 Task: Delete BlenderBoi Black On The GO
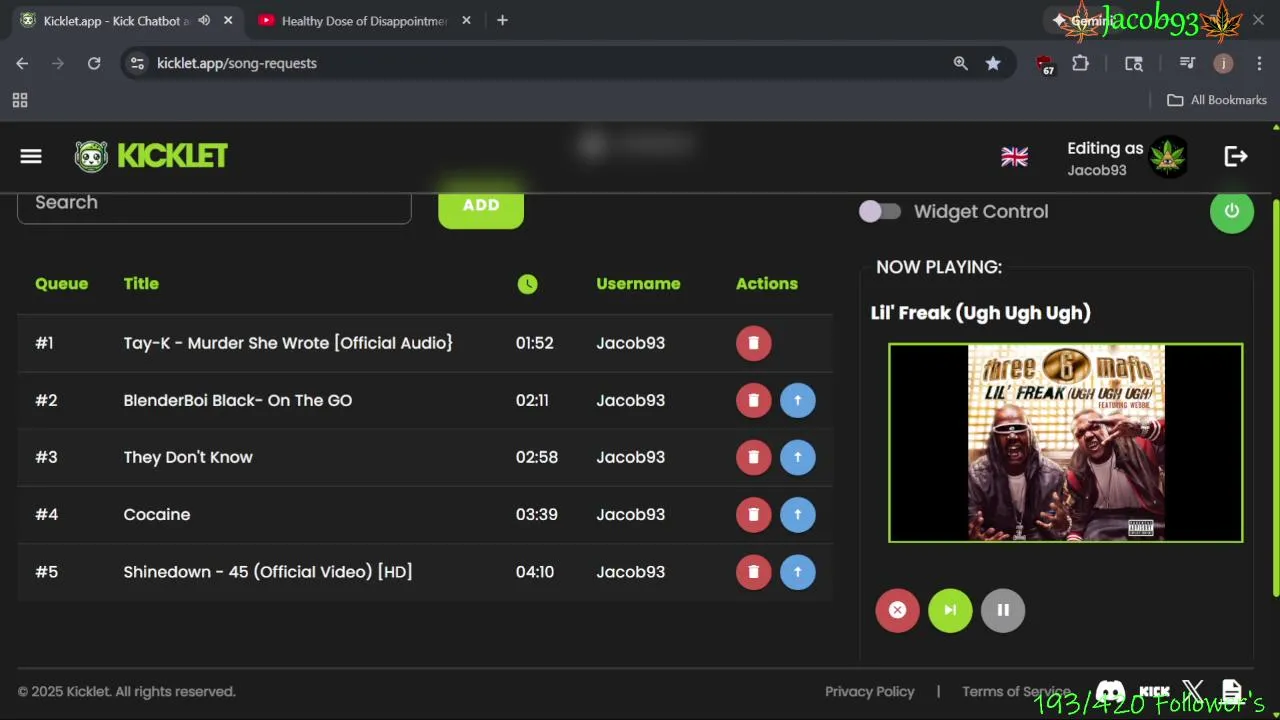pyautogui.click(x=754, y=400)
